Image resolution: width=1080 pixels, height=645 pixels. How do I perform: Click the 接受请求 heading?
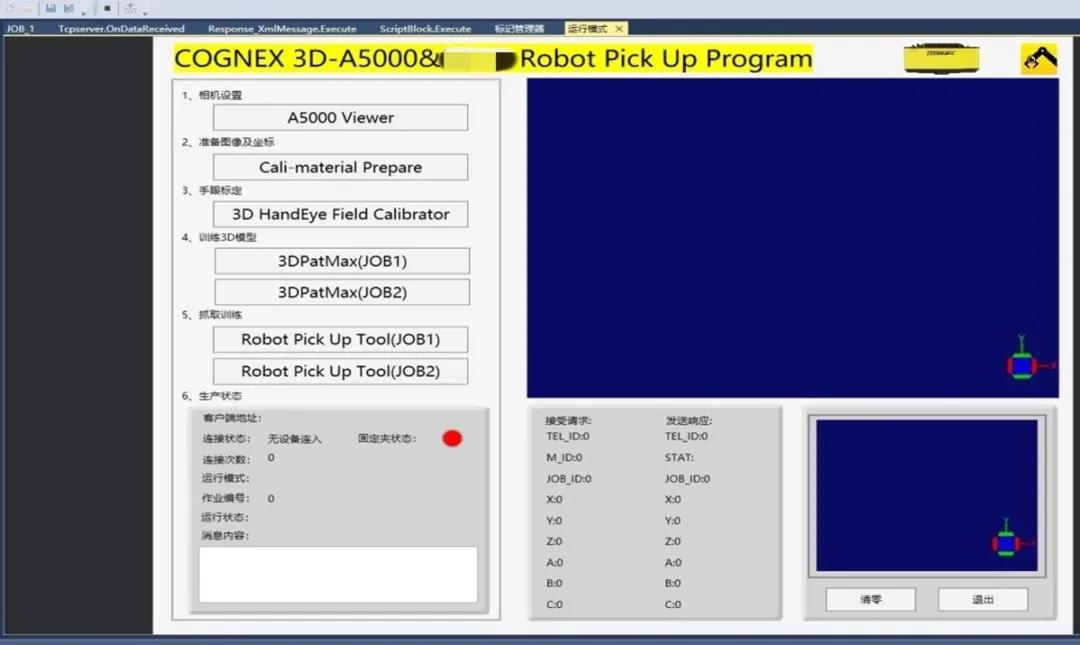[x=568, y=420]
